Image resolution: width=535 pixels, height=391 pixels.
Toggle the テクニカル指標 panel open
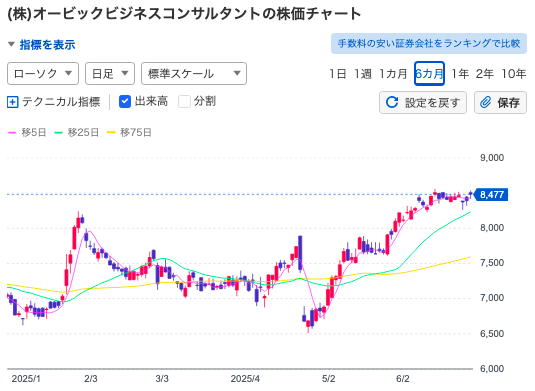[54, 102]
